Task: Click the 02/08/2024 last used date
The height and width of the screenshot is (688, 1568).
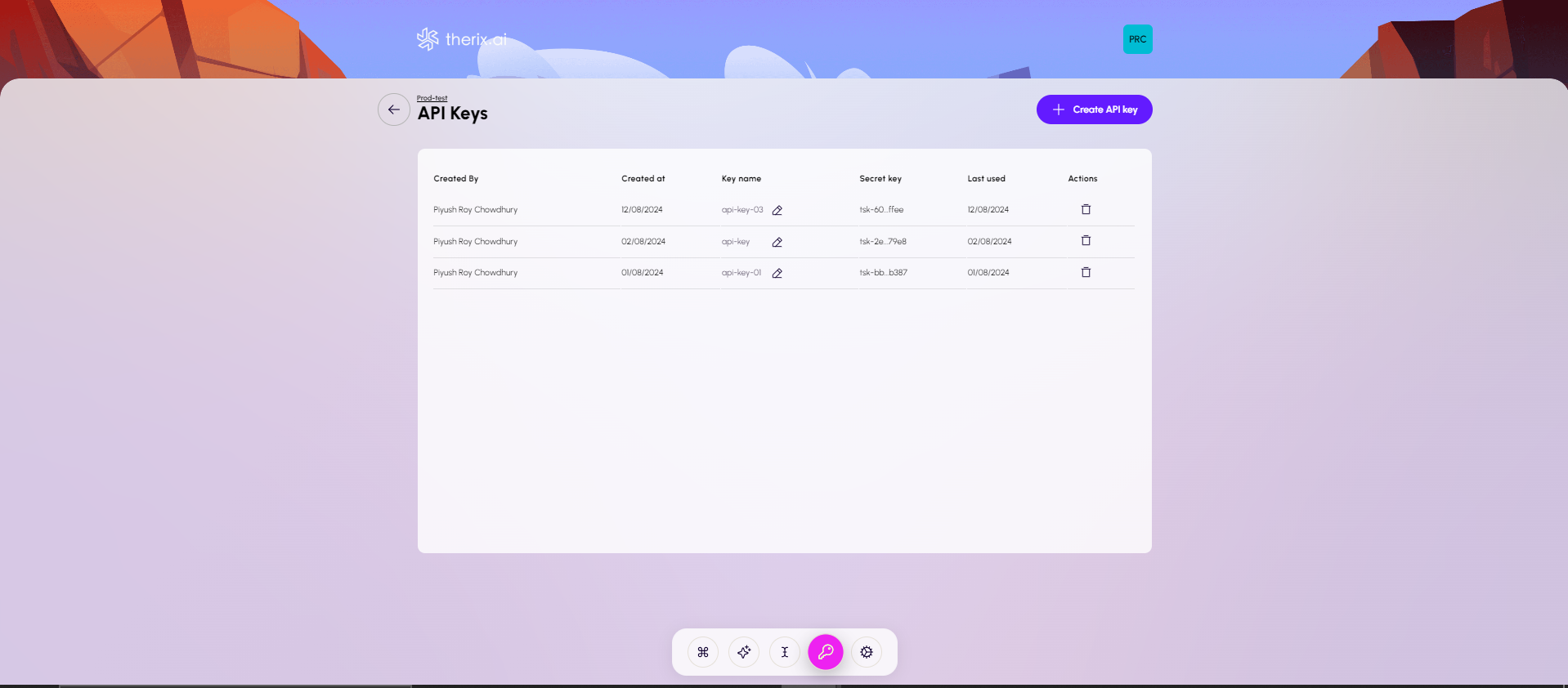Action: click(x=990, y=242)
